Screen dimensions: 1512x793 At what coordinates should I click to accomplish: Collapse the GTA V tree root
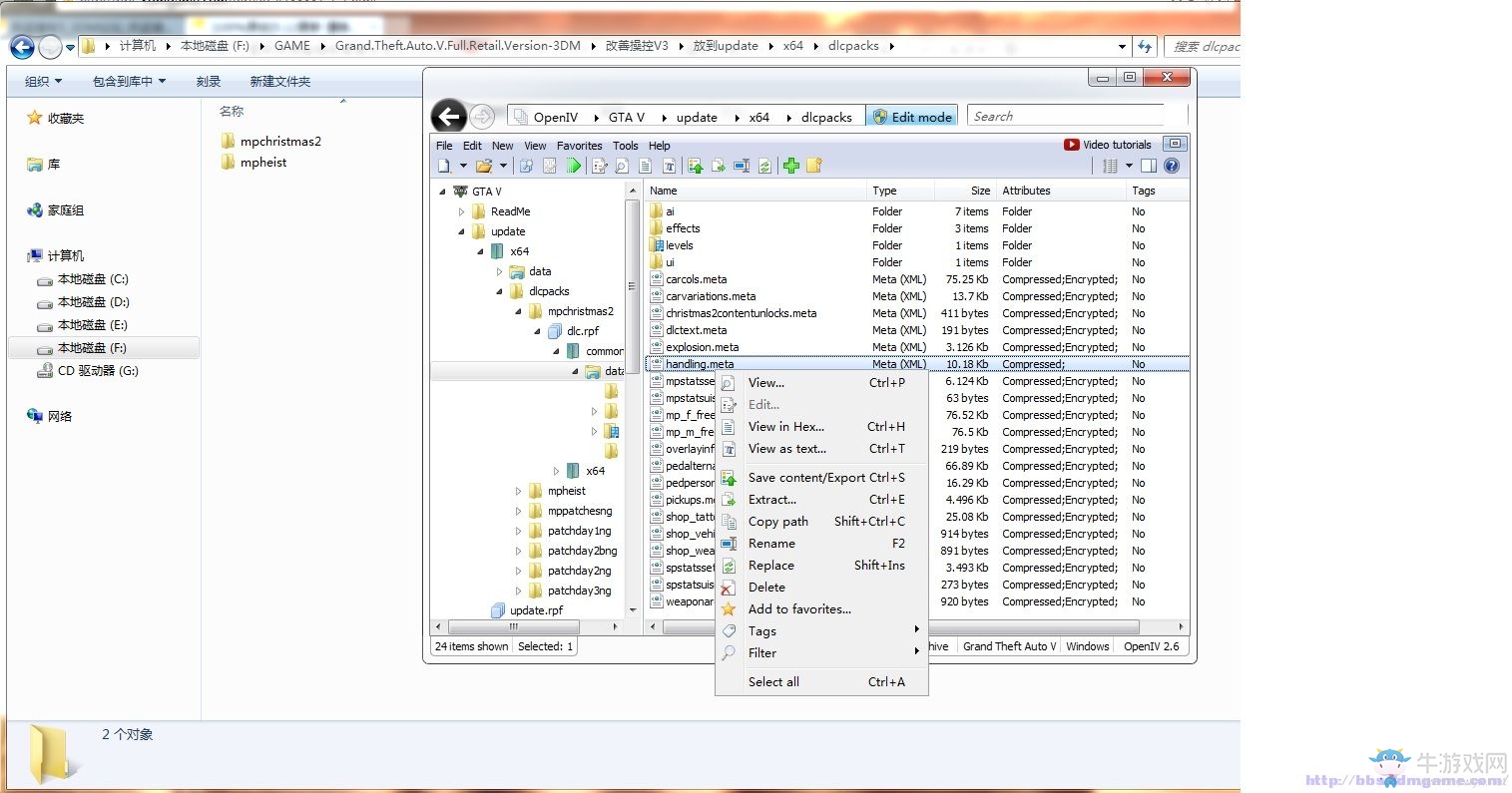442,192
